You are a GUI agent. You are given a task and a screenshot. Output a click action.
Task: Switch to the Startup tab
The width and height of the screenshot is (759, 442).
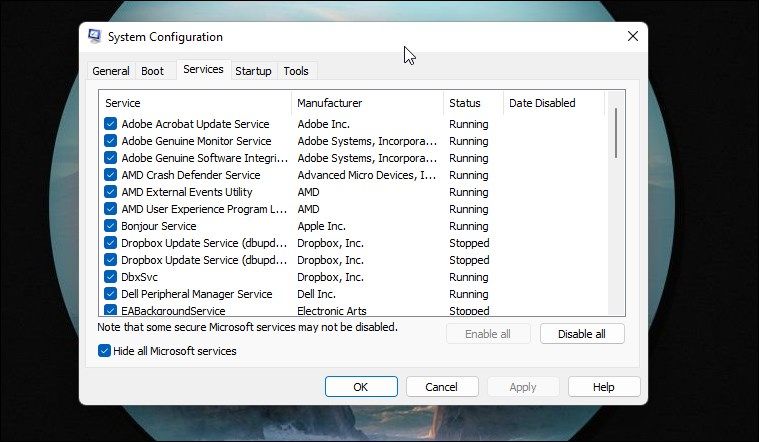pos(253,71)
